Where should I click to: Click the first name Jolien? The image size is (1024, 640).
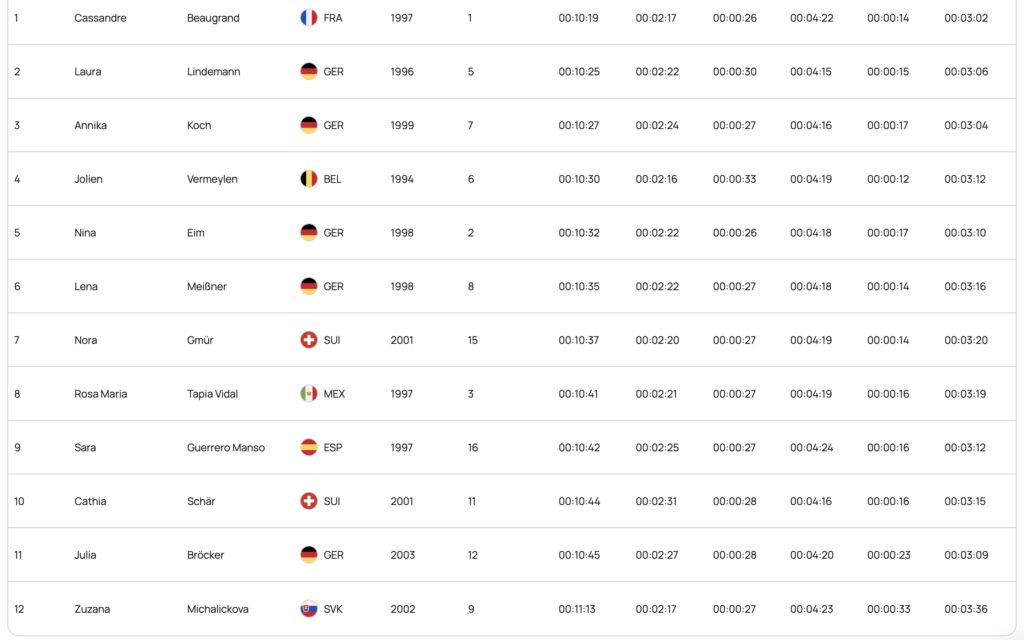point(88,179)
